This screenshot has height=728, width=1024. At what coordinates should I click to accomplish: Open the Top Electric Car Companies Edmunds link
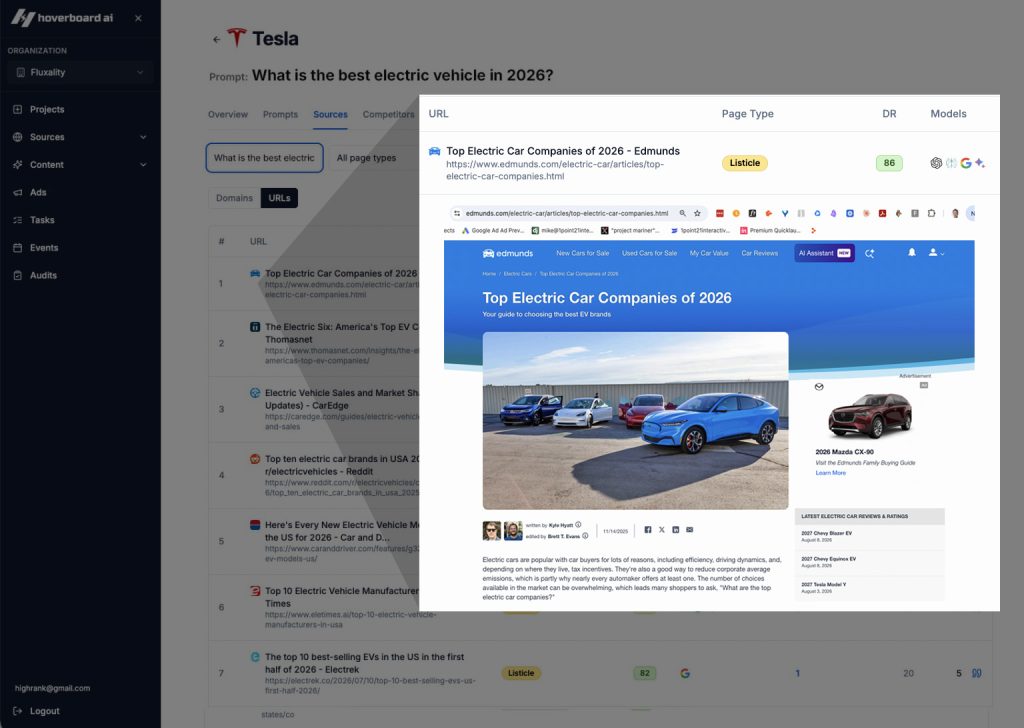563,151
